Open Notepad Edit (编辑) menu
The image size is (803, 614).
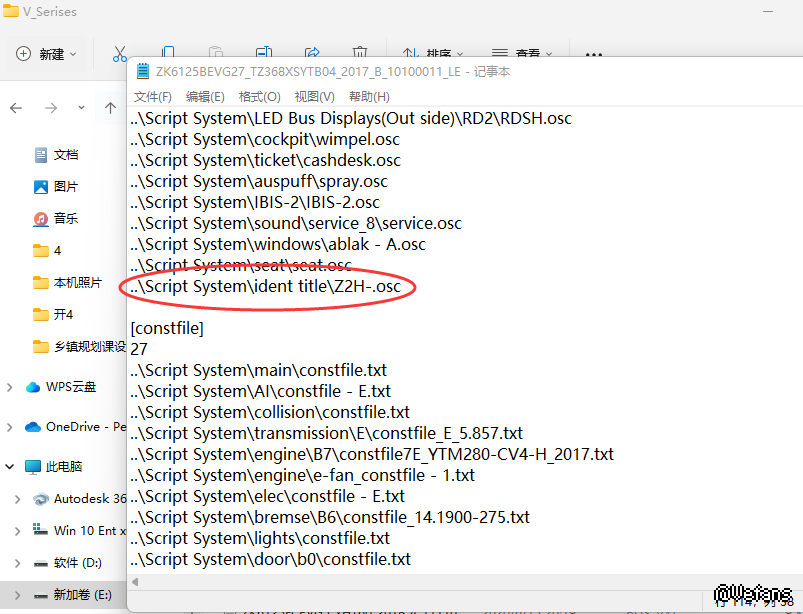click(205, 97)
